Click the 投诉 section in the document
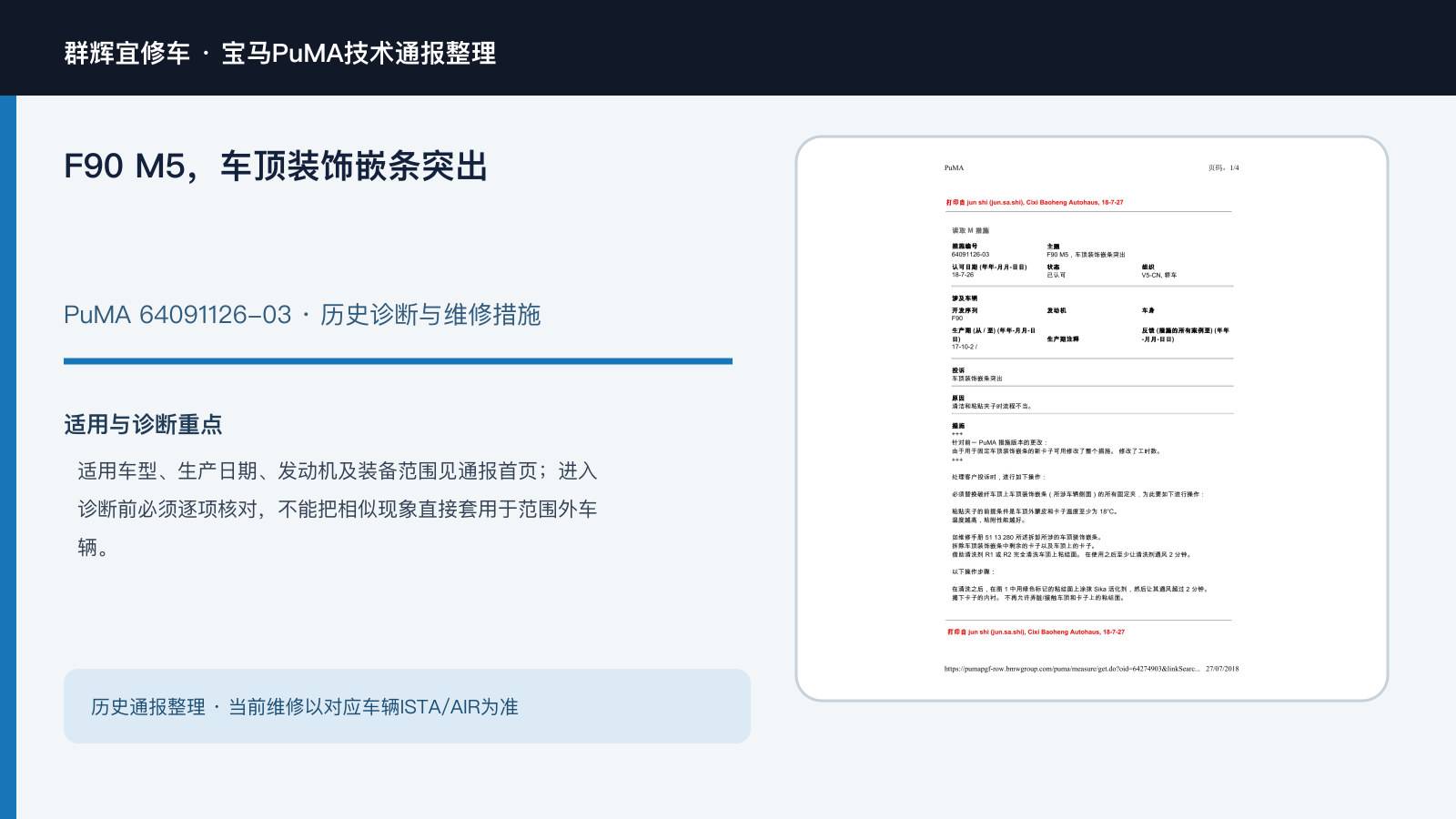This screenshot has width=1456, height=819. coord(977,374)
